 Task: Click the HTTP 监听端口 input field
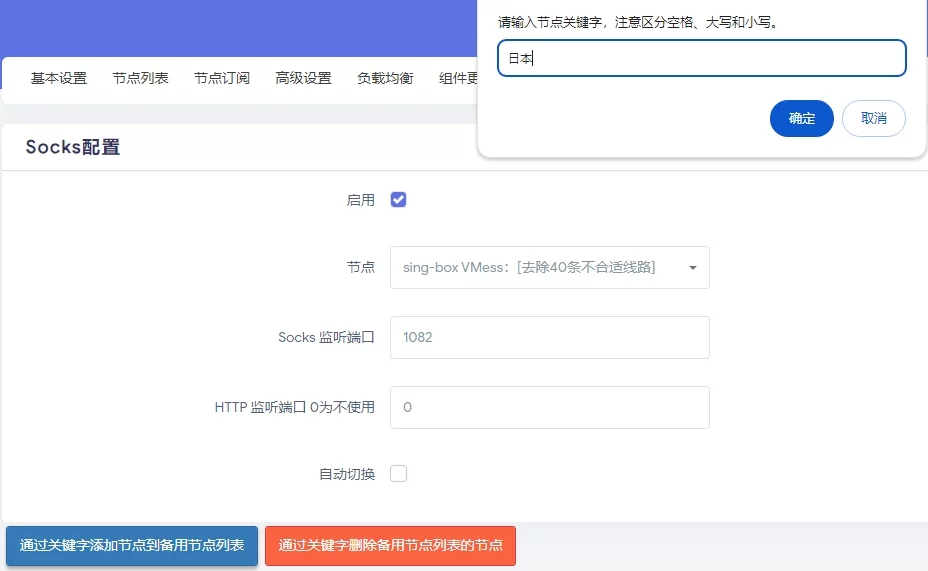point(550,407)
